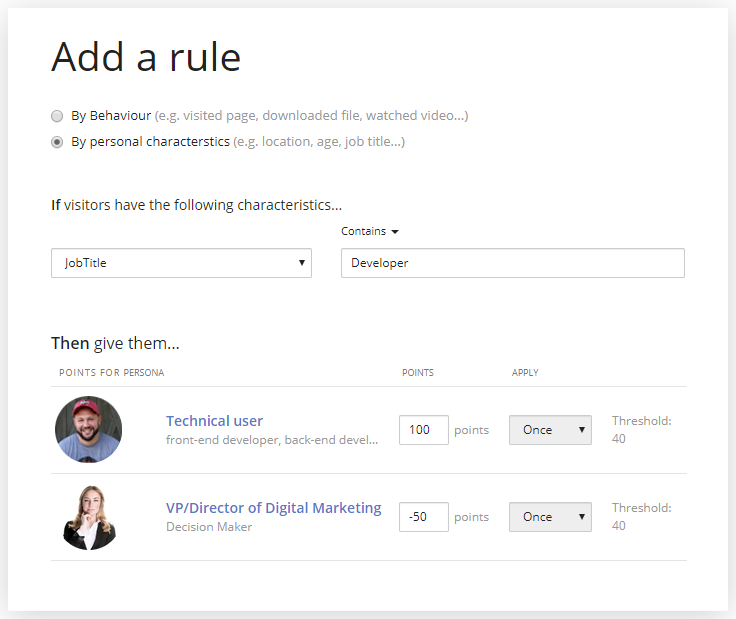736x619 pixels.
Task: Open the Technical user persona link
Action: tap(214, 421)
